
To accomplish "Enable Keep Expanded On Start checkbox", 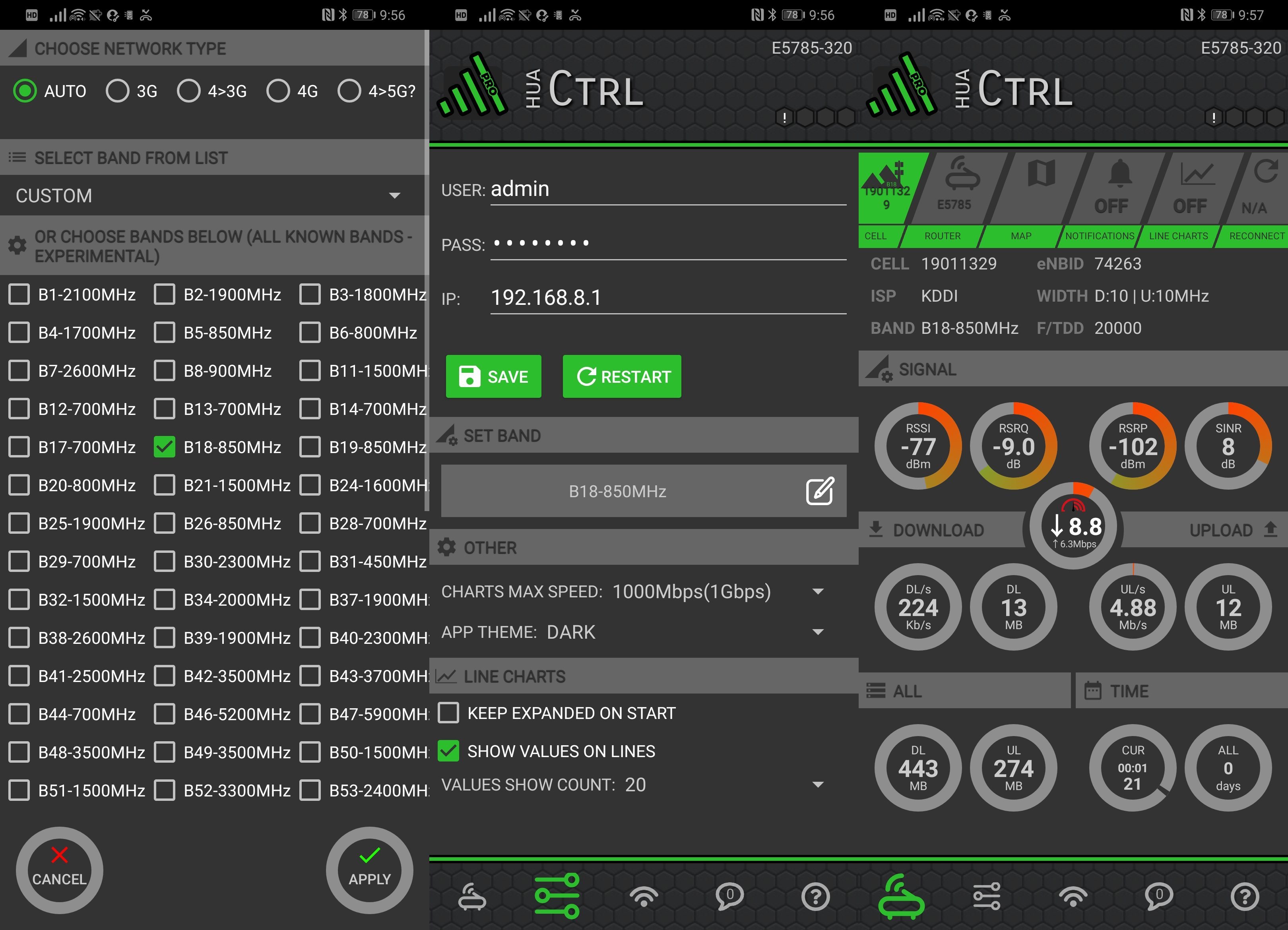I will click(449, 713).
